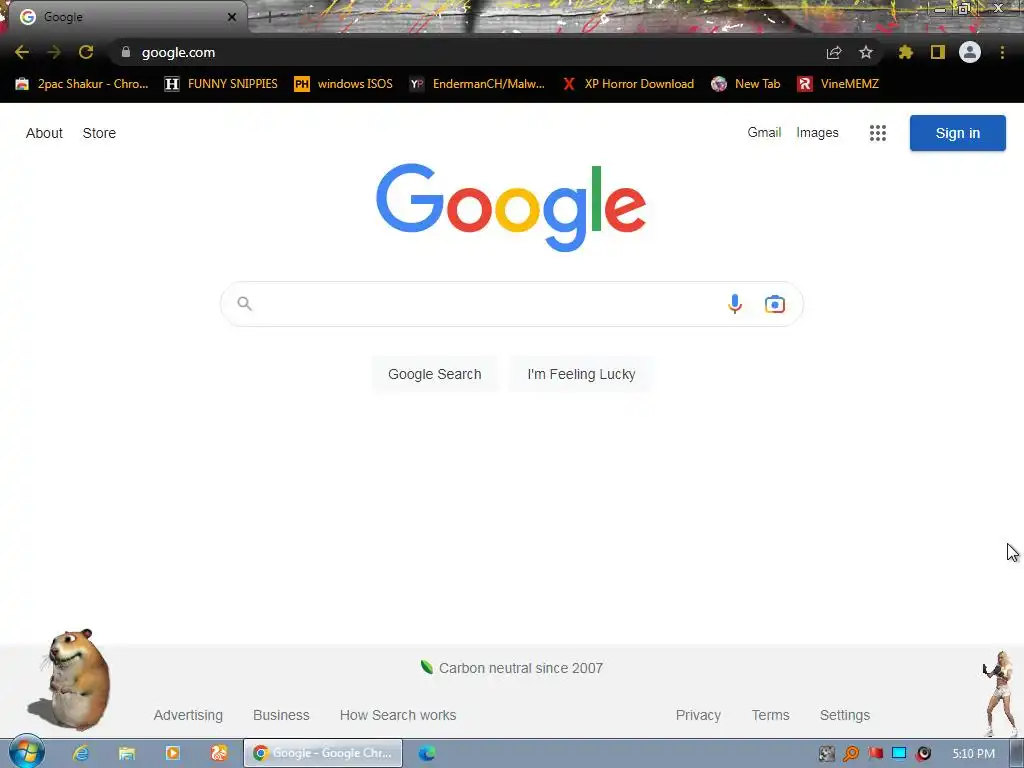Select Google Chrome taskbar button

(x=323, y=753)
